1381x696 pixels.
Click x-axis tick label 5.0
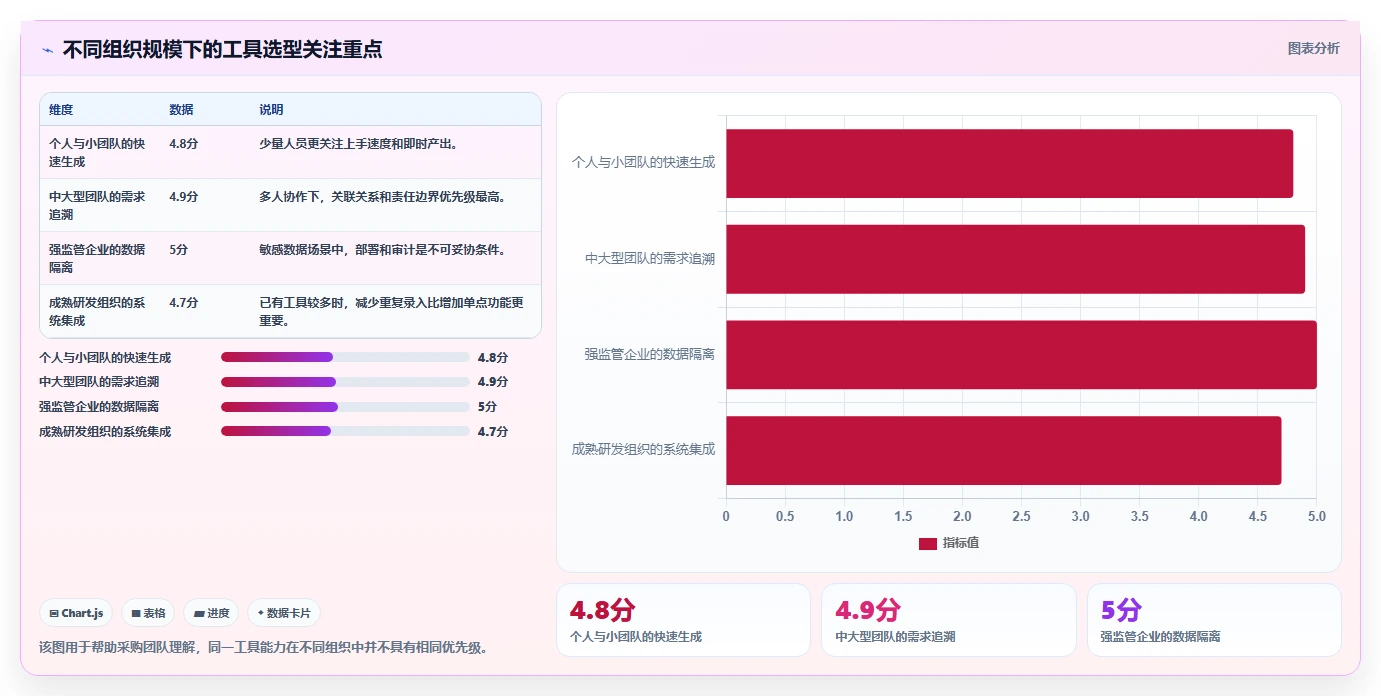point(1317,516)
